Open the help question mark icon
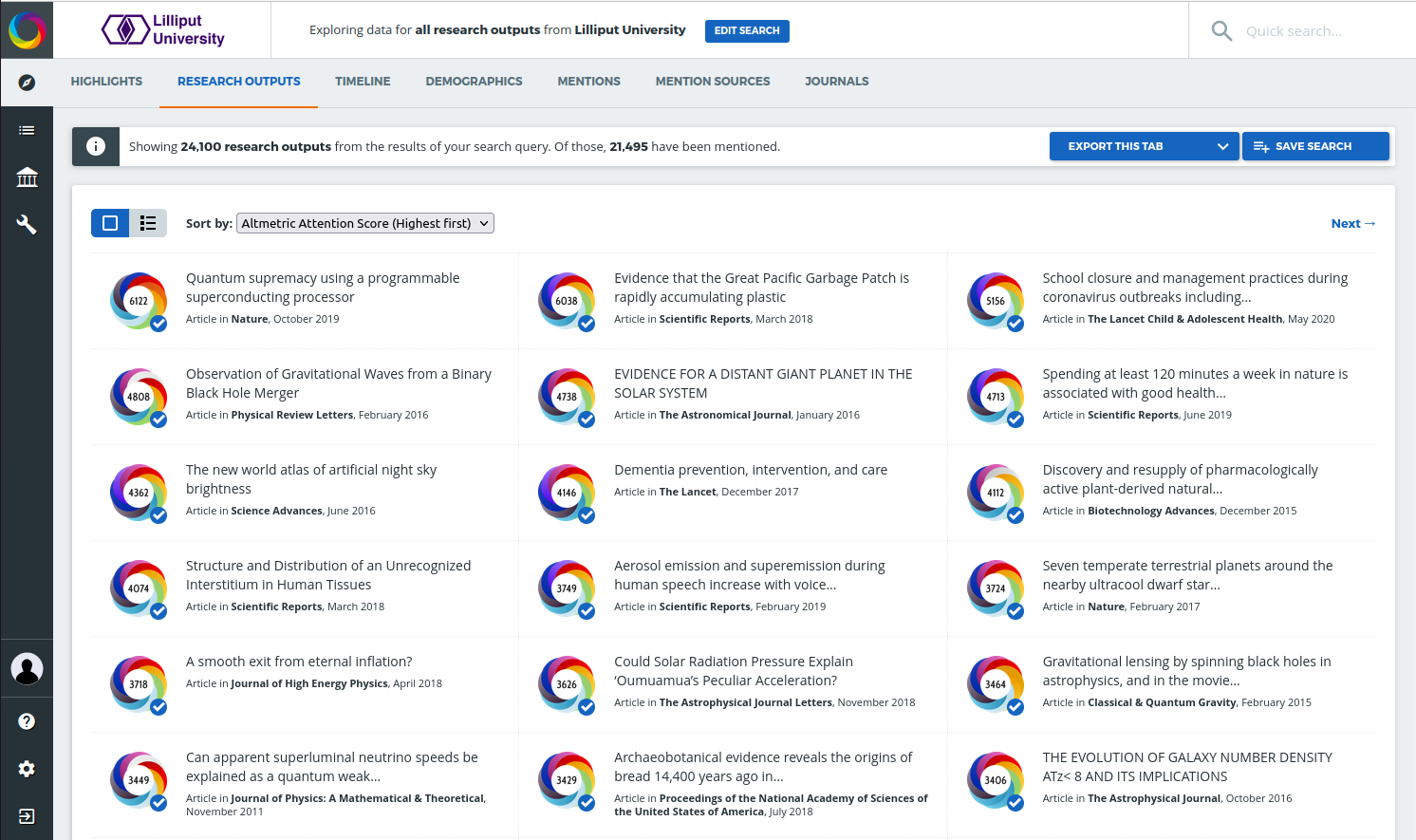 coord(27,721)
